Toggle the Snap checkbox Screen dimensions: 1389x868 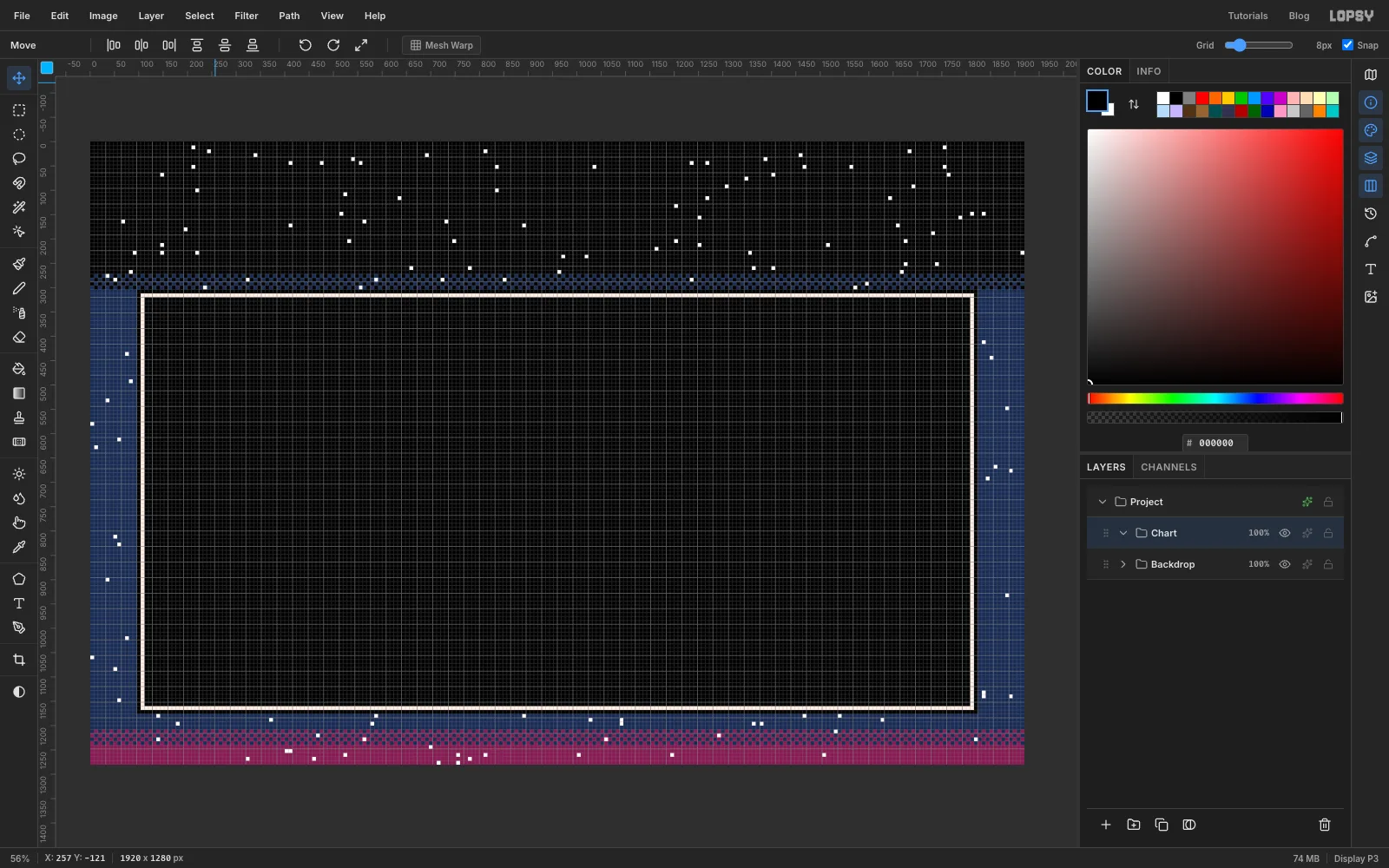[x=1348, y=45]
